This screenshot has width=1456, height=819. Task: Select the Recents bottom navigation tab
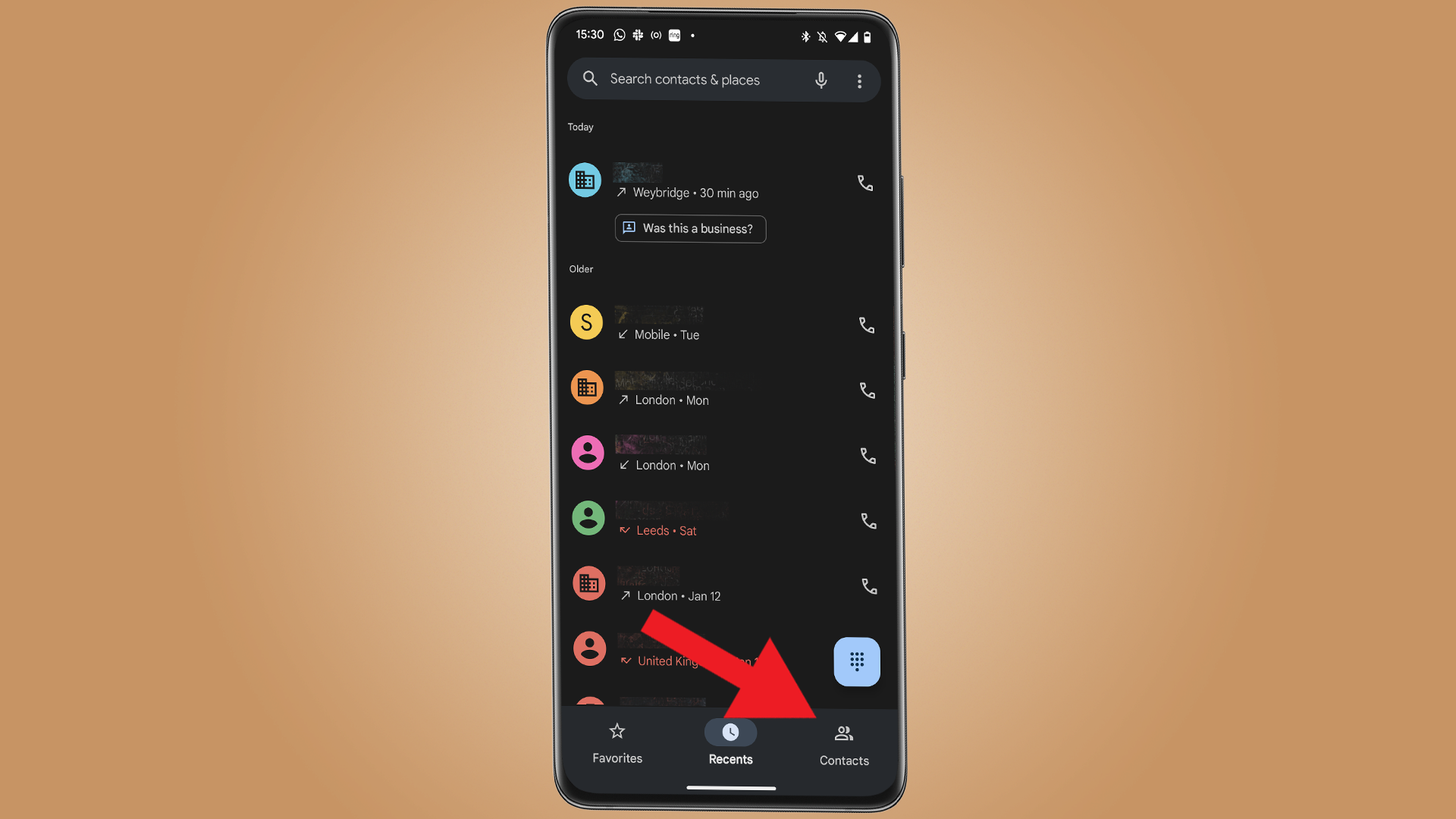[x=730, y=743]
